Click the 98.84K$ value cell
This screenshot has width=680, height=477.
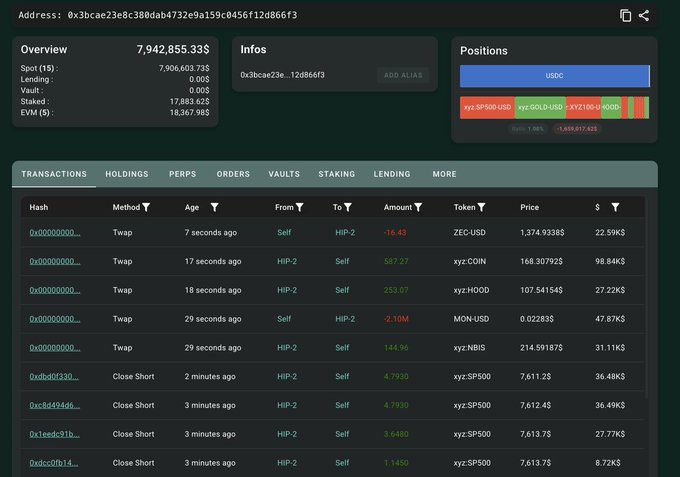point(610,261)
